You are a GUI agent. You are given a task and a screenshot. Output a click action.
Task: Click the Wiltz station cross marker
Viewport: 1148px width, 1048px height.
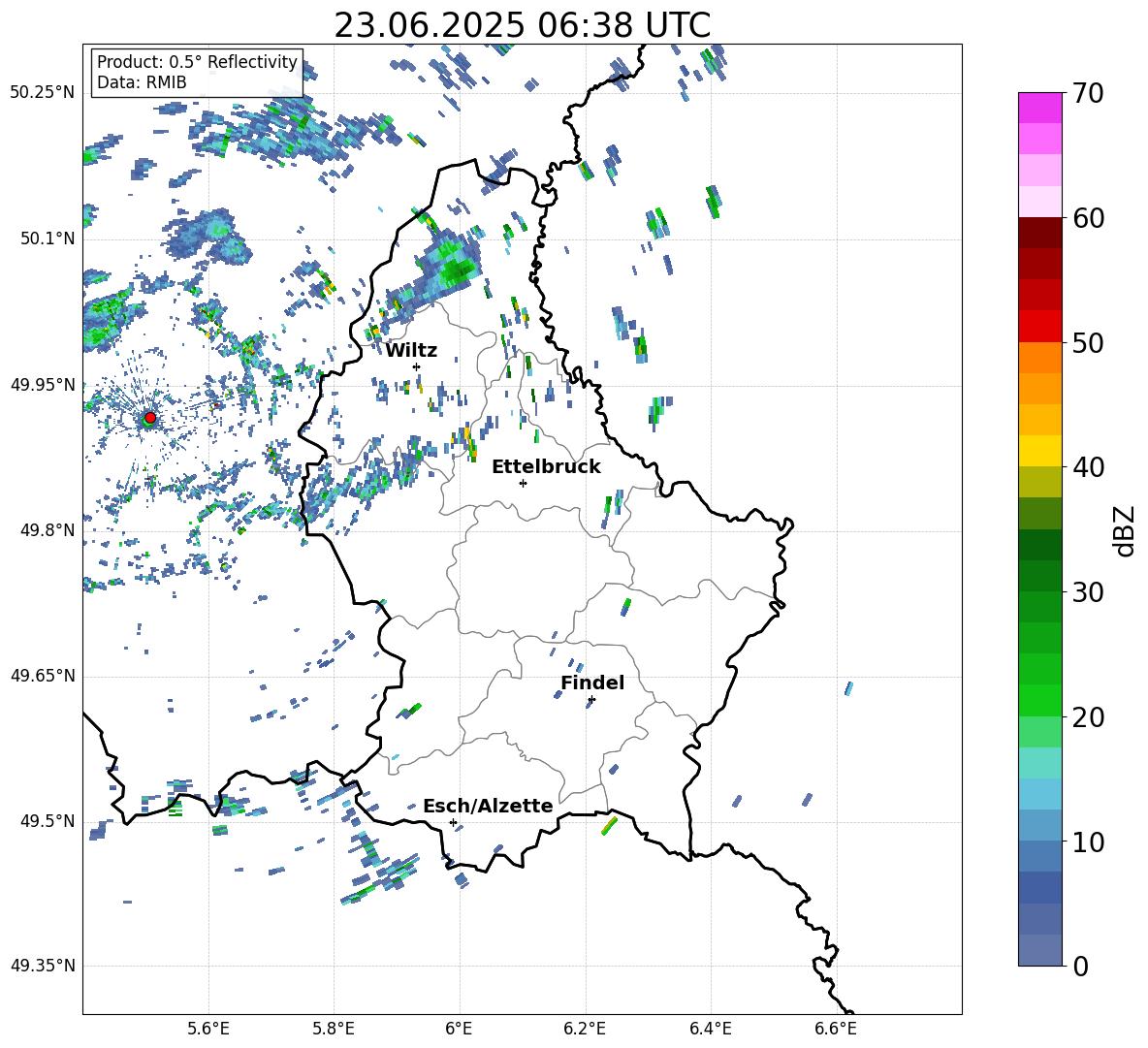point(417,366)
